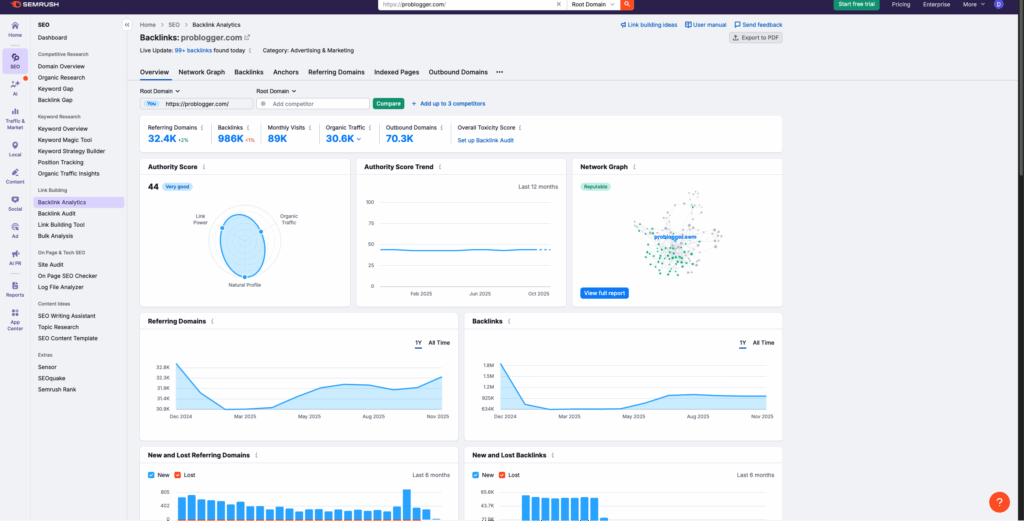Open the AI section icon
The image size is (1024, 521).
(x=15, y=87)
